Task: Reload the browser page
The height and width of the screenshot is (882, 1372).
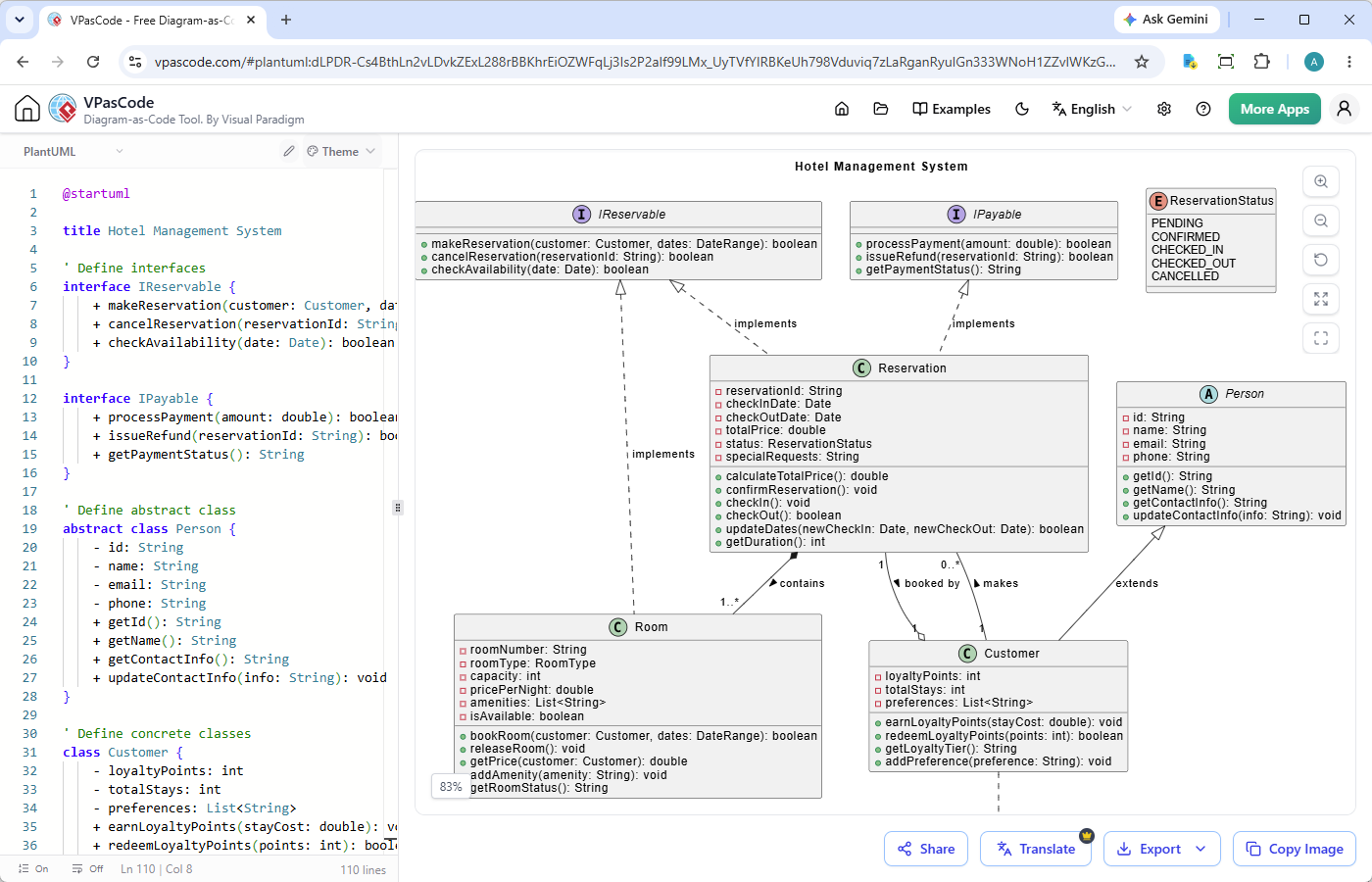Action: click(x=93, y=62)
